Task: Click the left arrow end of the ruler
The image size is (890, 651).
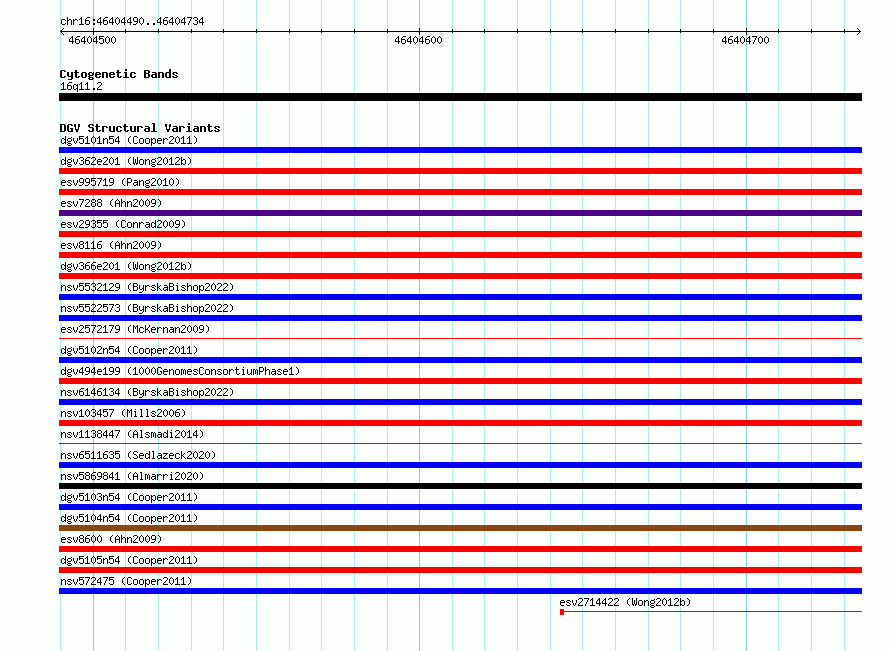Action: coord(62,31)
